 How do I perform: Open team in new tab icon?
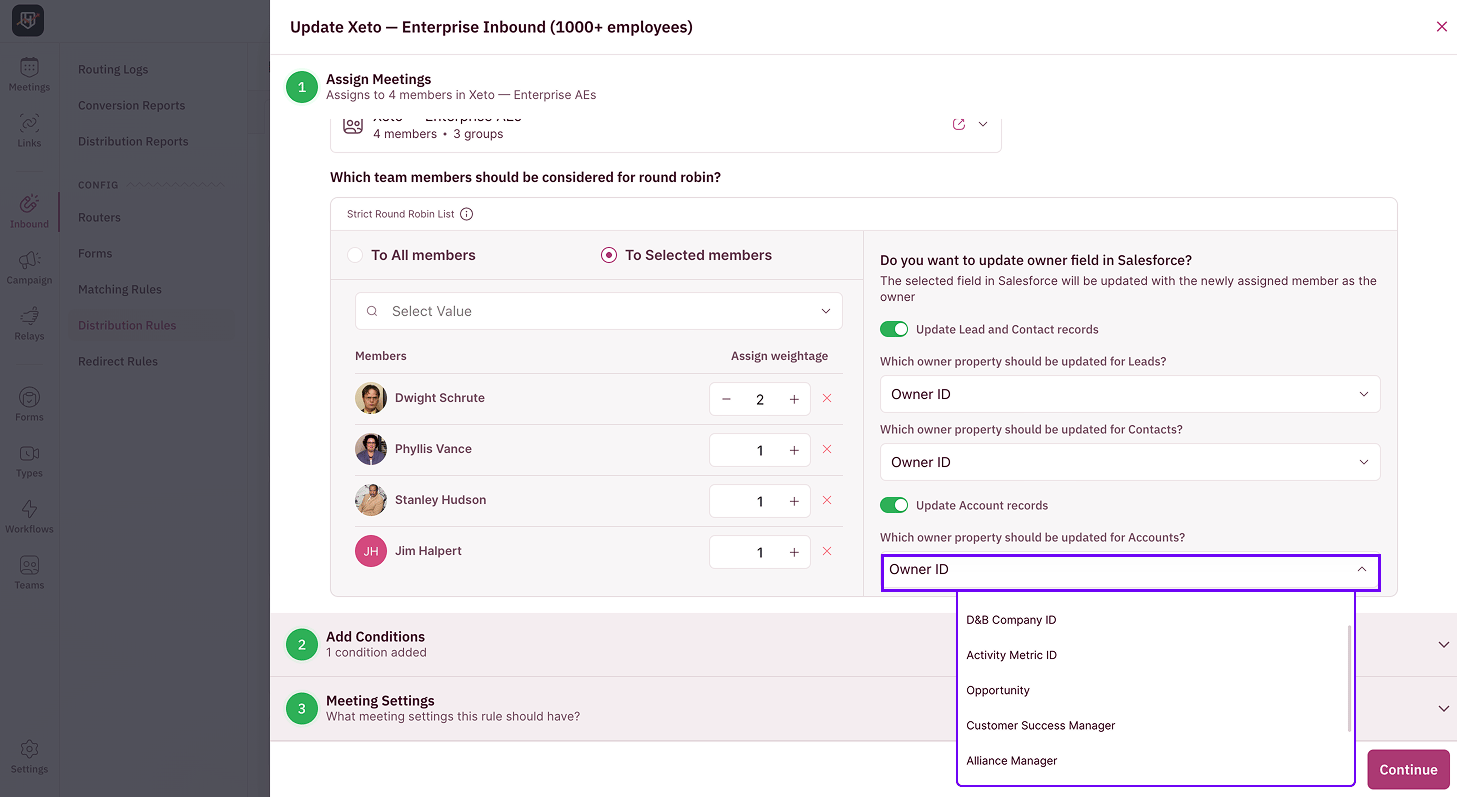[x=958, y=124]
